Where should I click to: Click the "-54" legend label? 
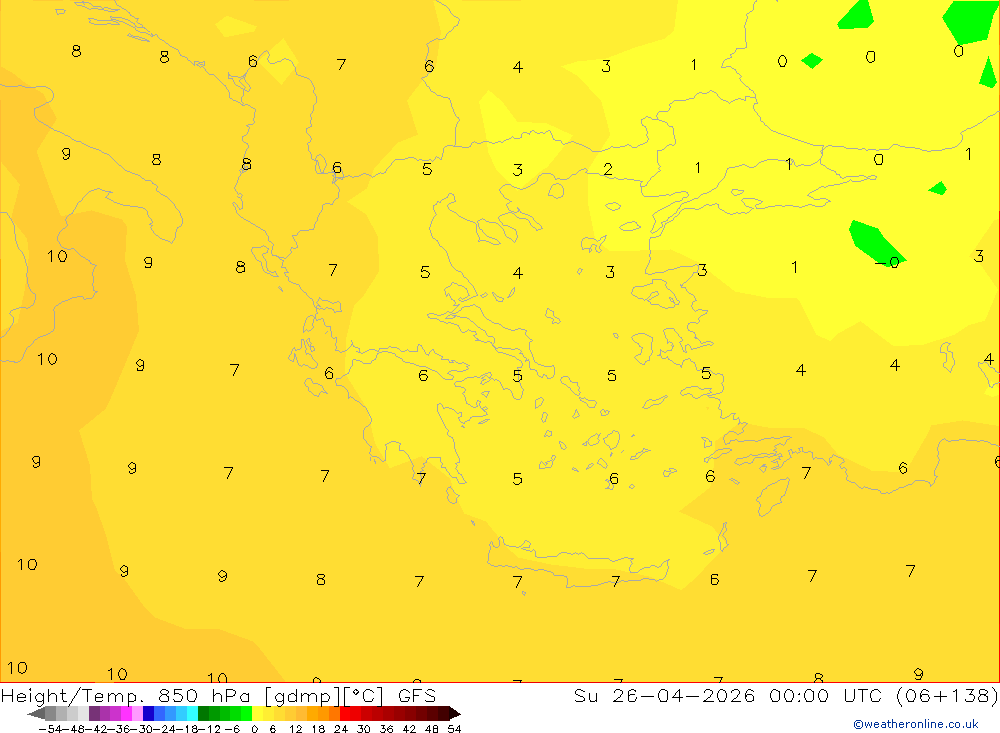(50, 729)
